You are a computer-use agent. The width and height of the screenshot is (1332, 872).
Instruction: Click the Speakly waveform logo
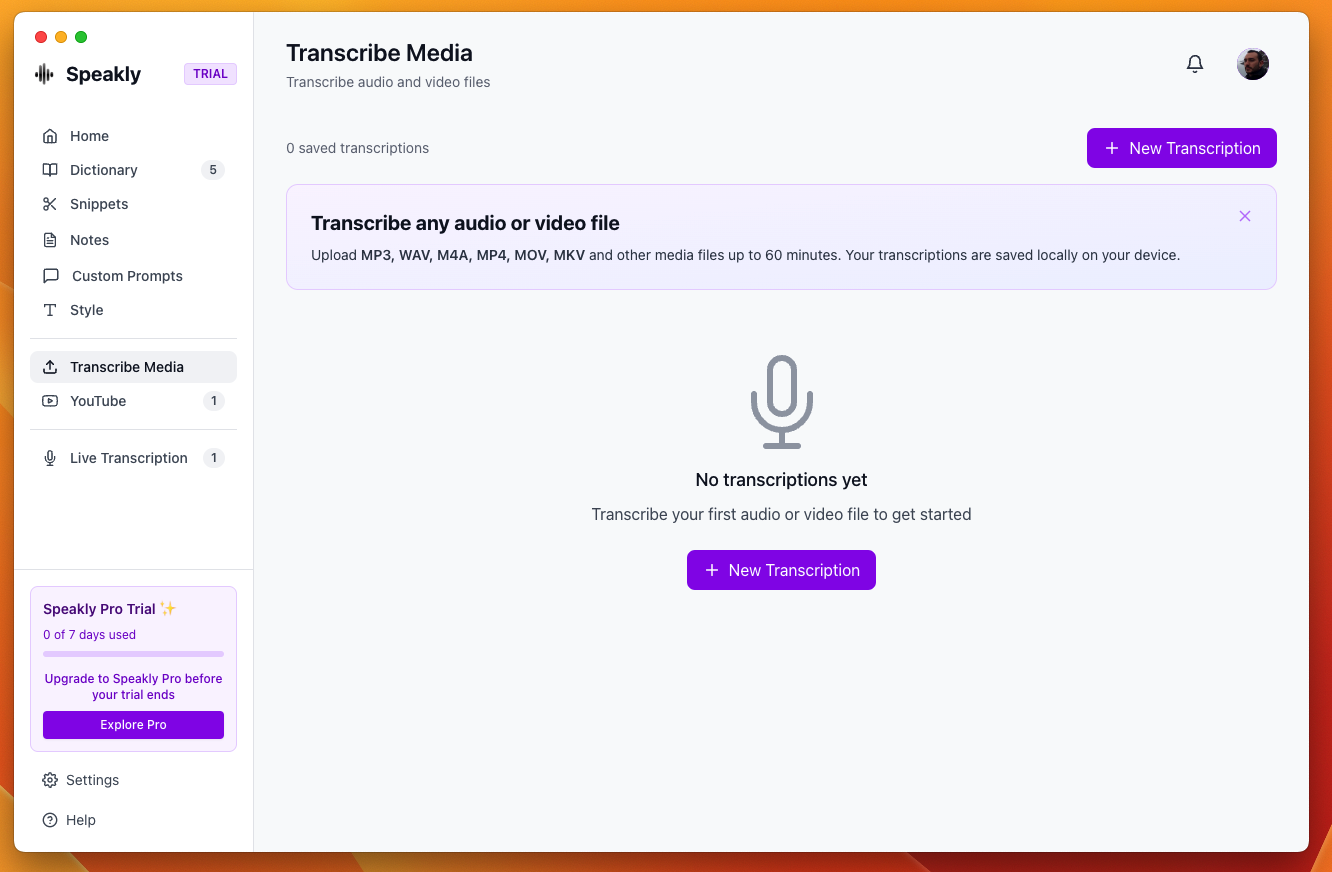coord(45,74)
